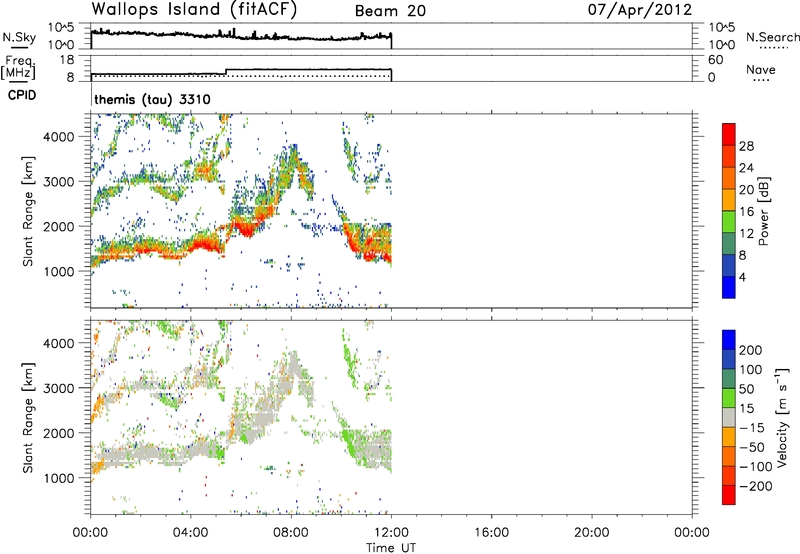Click the '04:00' time tick label
This screenshot has width=800, height=554.
191,533
